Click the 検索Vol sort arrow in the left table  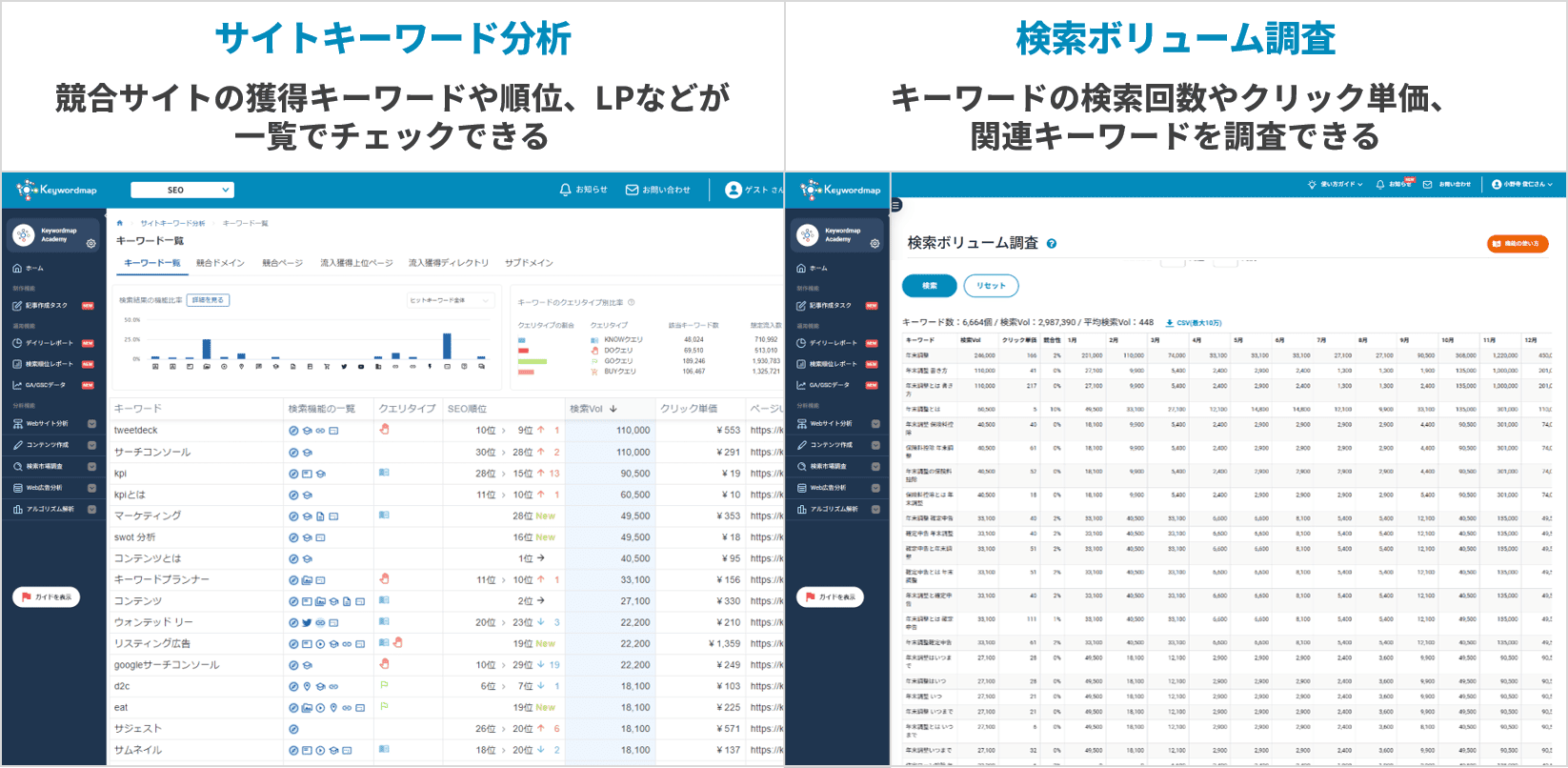[613, 409]
